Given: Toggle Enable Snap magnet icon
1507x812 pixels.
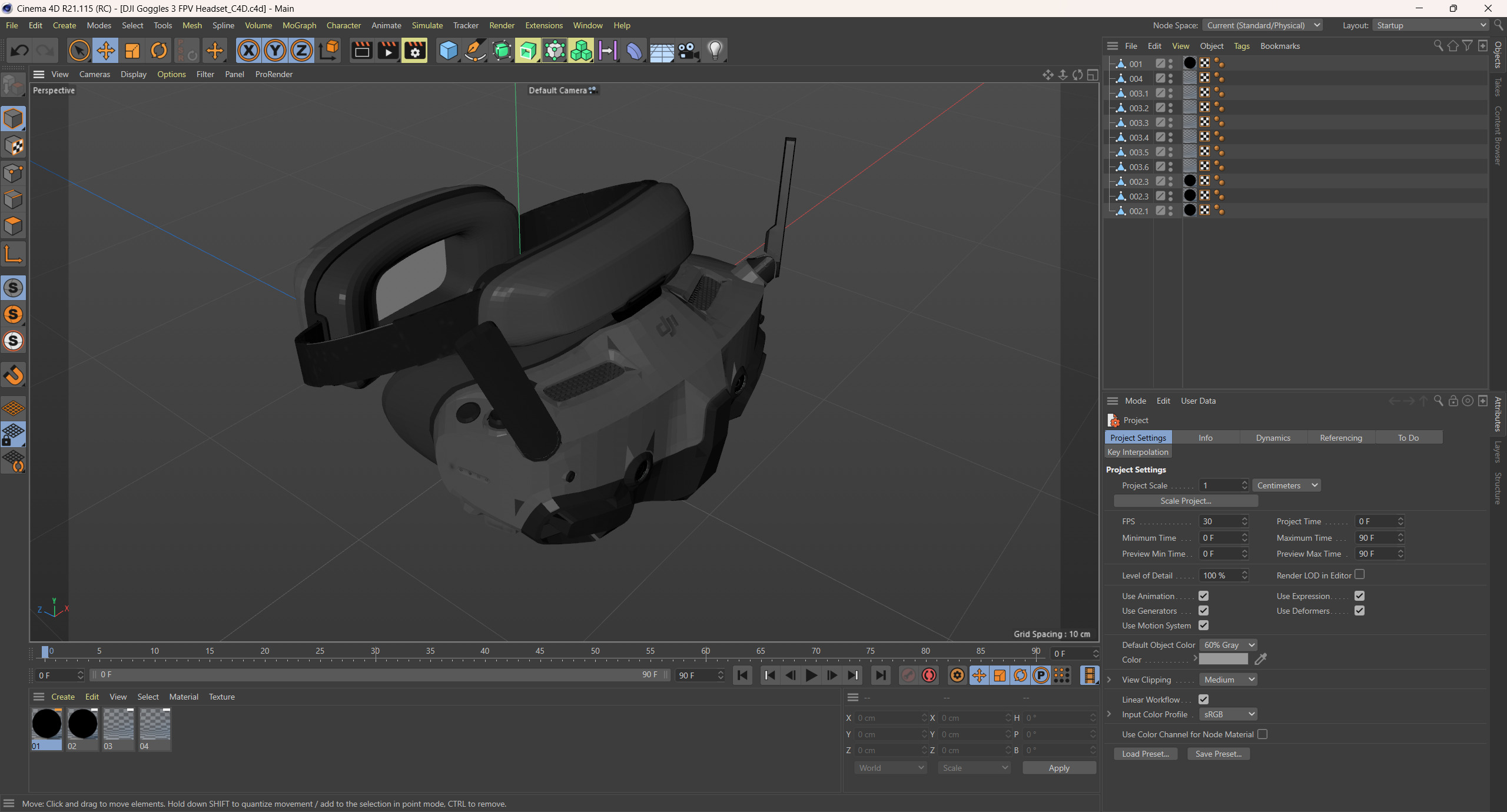Looking at the screenshot, I should (x=14, y=375).
